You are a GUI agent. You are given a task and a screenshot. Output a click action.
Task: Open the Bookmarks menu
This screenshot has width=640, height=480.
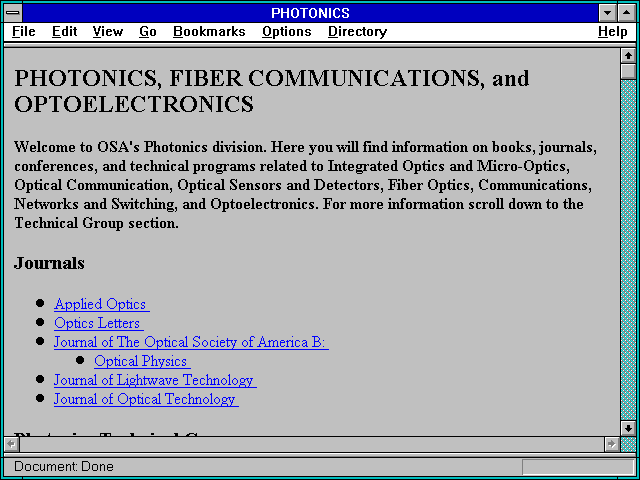pos(209,32)
